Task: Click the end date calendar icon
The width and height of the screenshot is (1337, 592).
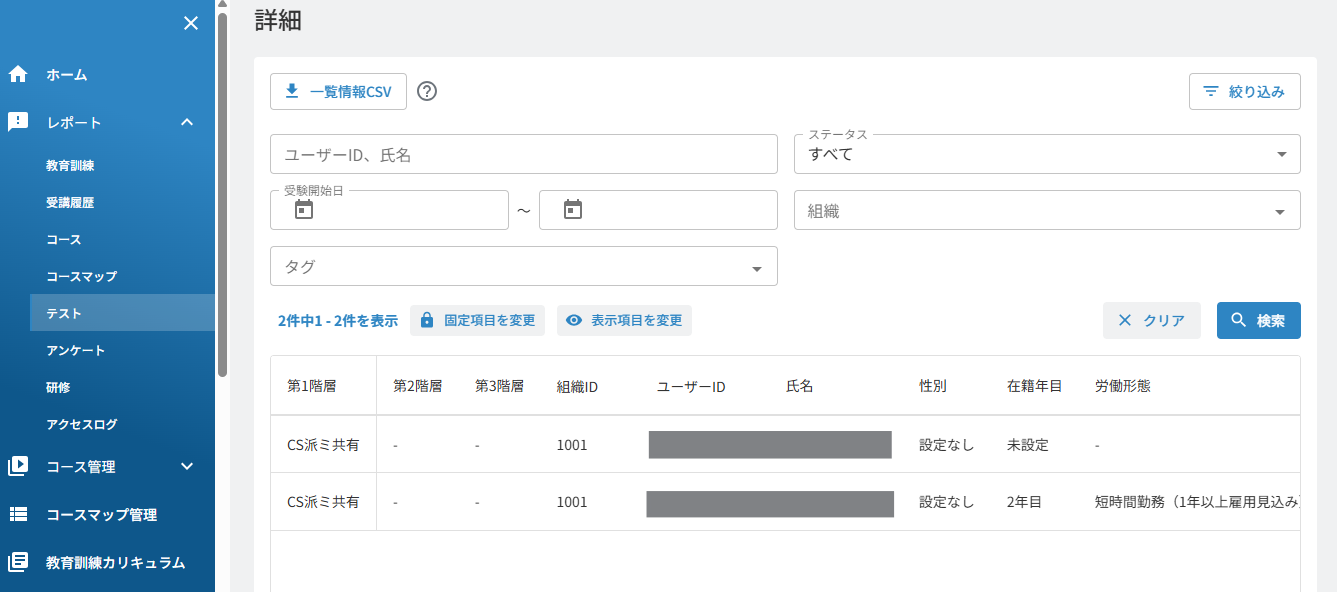Action: tap(573, 210)
